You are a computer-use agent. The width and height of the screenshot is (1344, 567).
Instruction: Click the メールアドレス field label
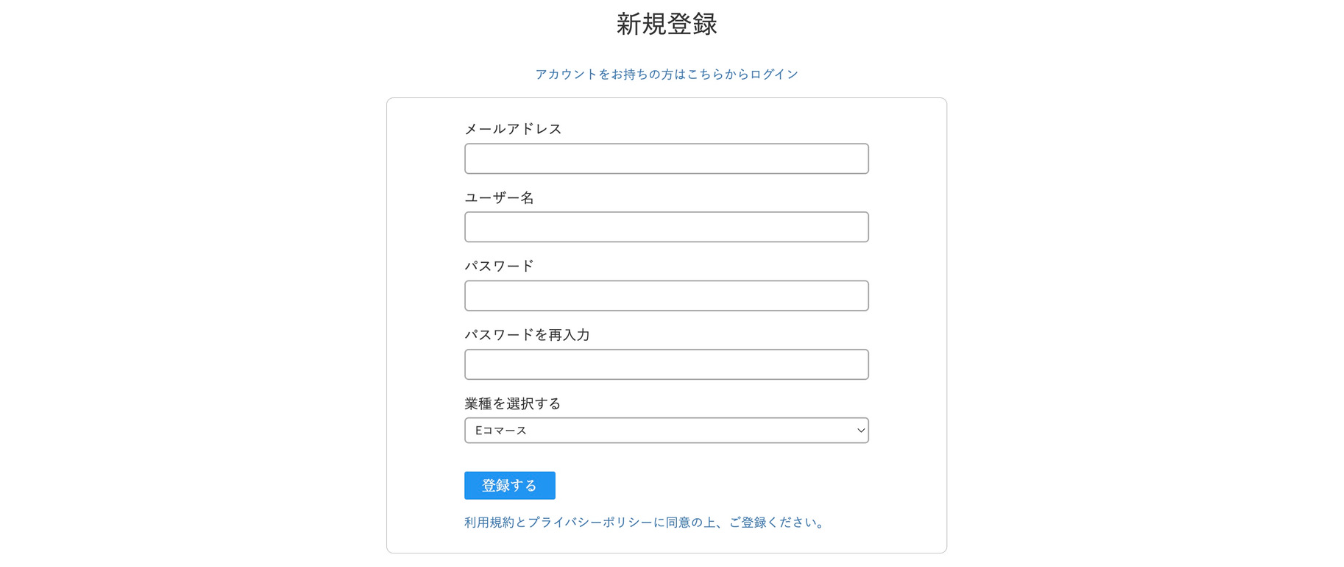513,129
